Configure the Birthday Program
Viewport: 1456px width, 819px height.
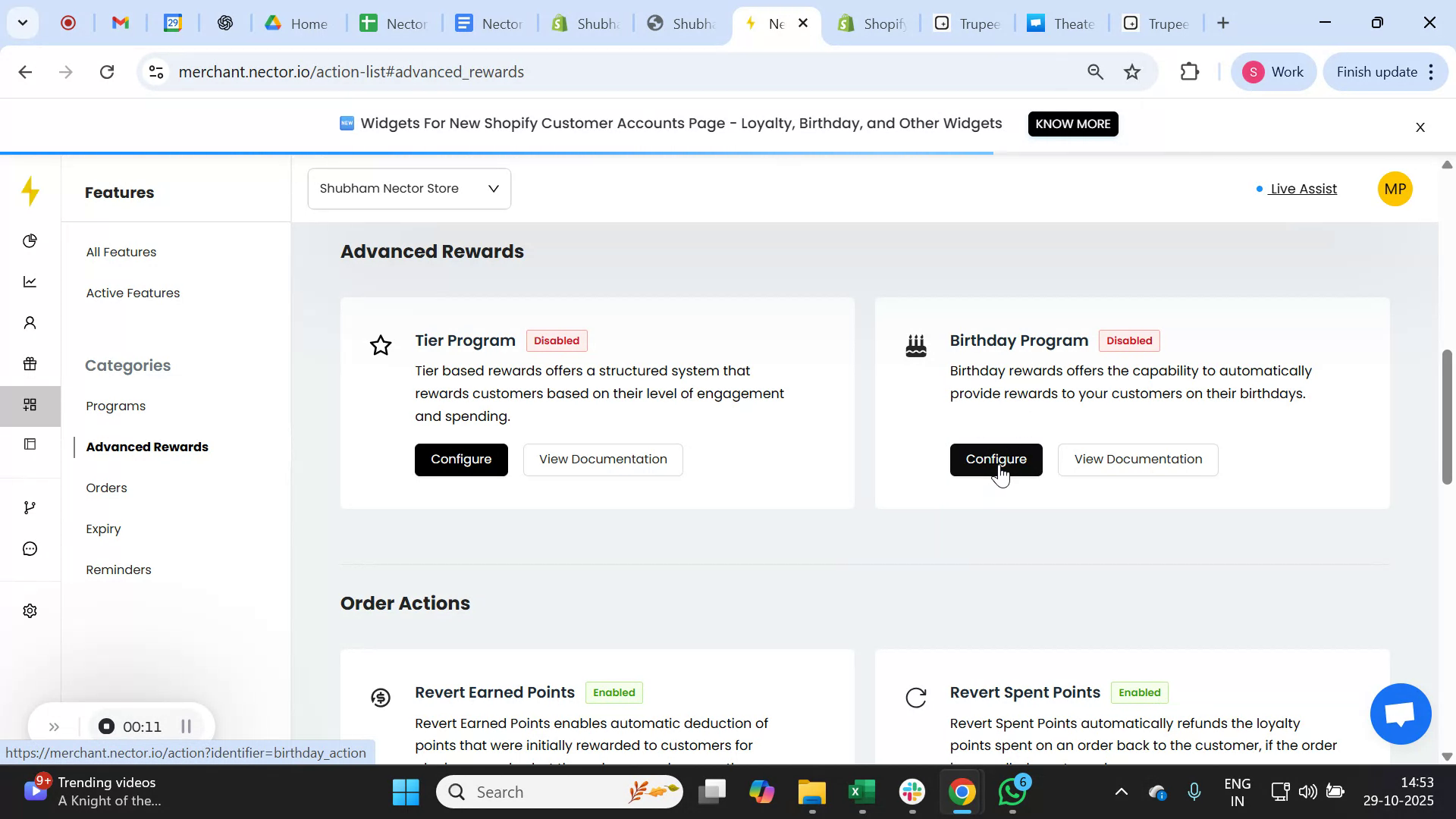(996, 460)
